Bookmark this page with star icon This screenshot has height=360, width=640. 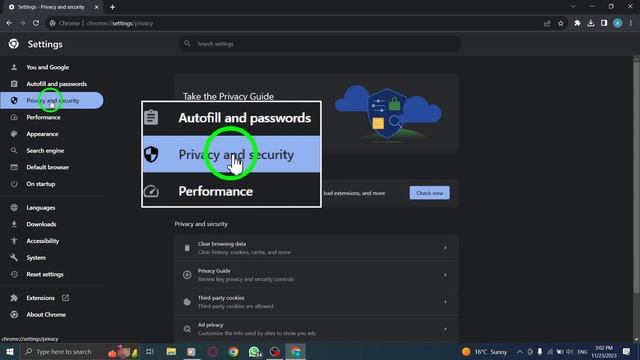(561, 23)
